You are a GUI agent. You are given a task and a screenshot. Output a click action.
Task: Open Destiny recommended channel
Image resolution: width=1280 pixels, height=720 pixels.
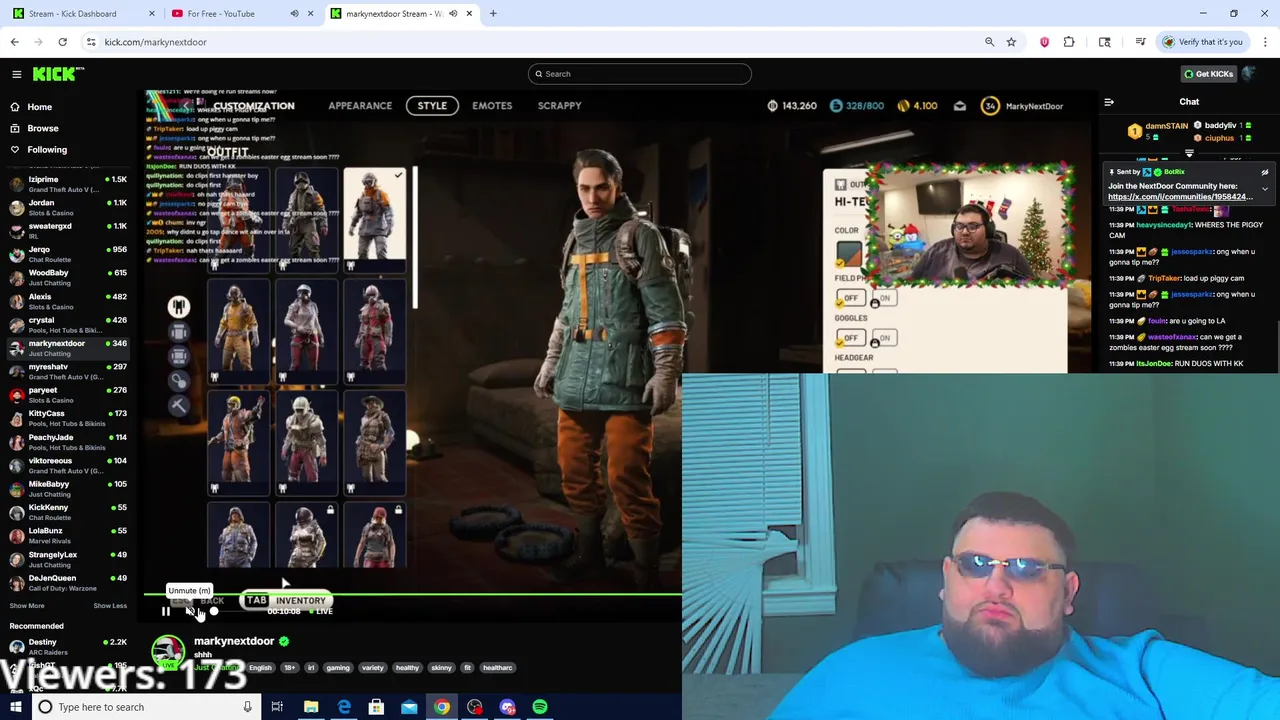point(67,646)
